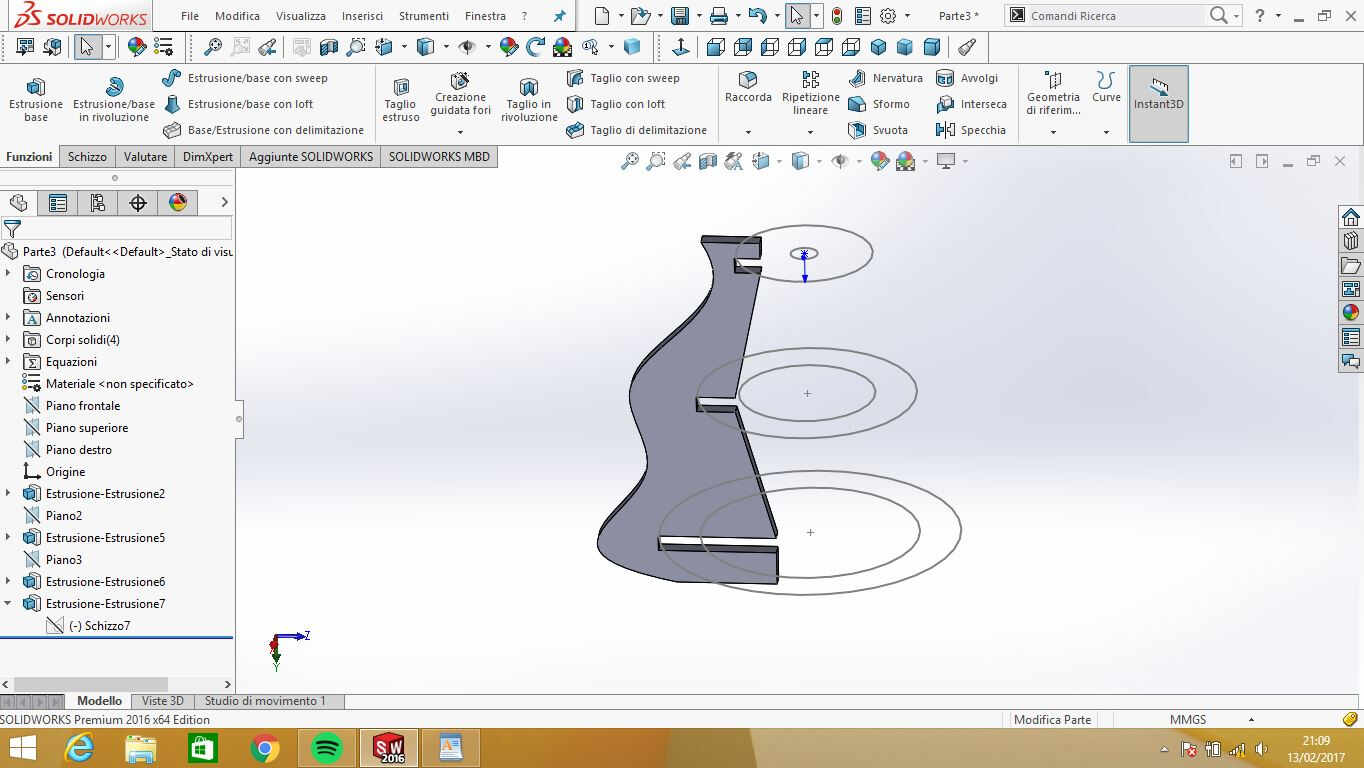
Task: Open PropertyManager tab icon in left panel
Action: click(58, 203)
